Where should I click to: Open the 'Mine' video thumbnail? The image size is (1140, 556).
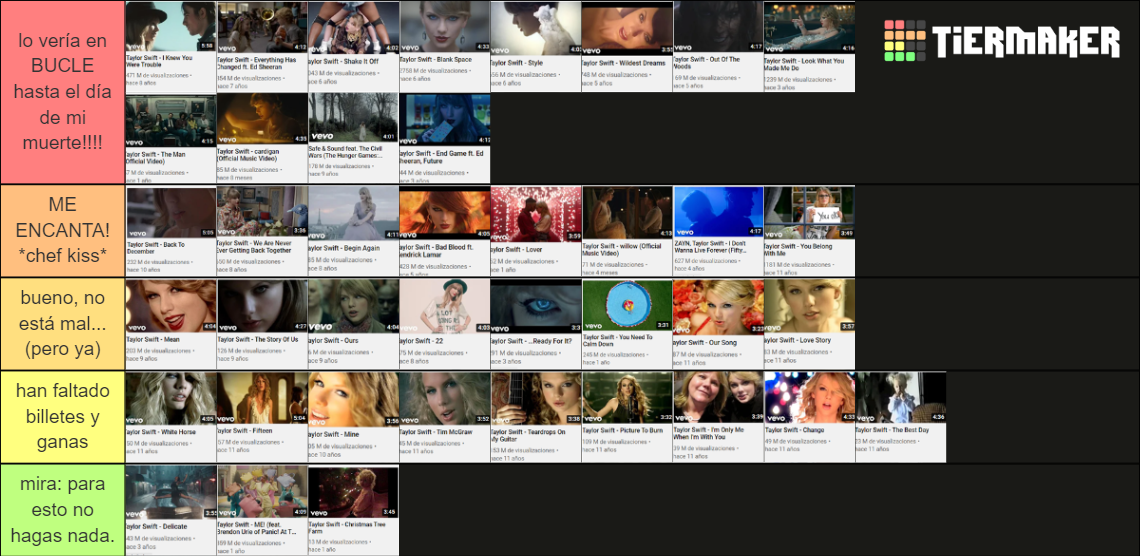tap(353, 417)
